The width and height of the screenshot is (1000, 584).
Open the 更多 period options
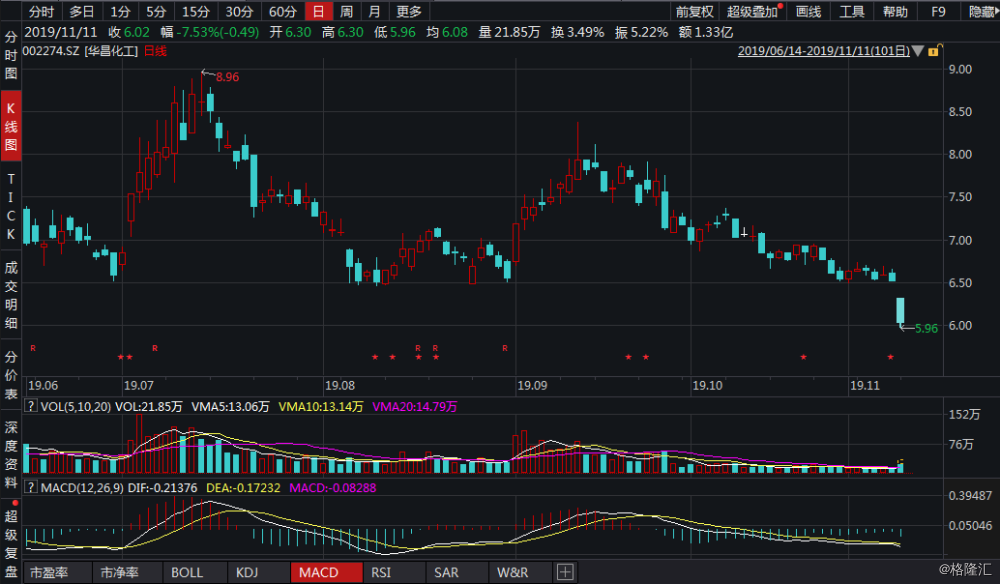click(409, 11)
